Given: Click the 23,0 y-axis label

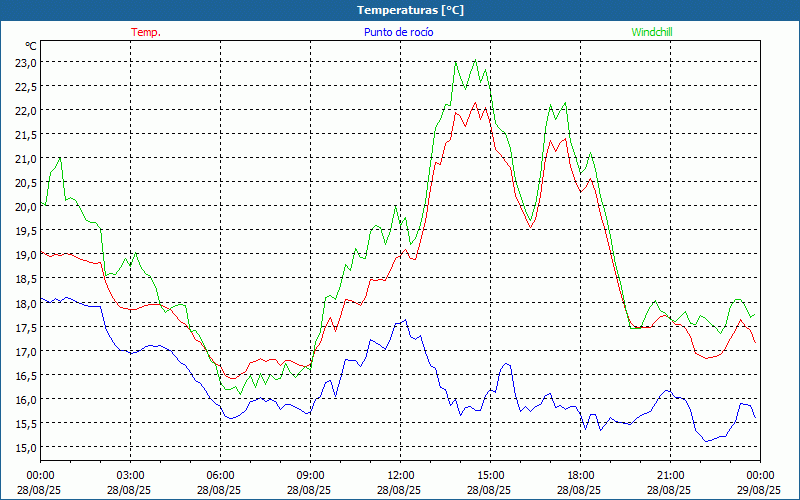Looking at the screenshot, I should [x=26, y=63].
